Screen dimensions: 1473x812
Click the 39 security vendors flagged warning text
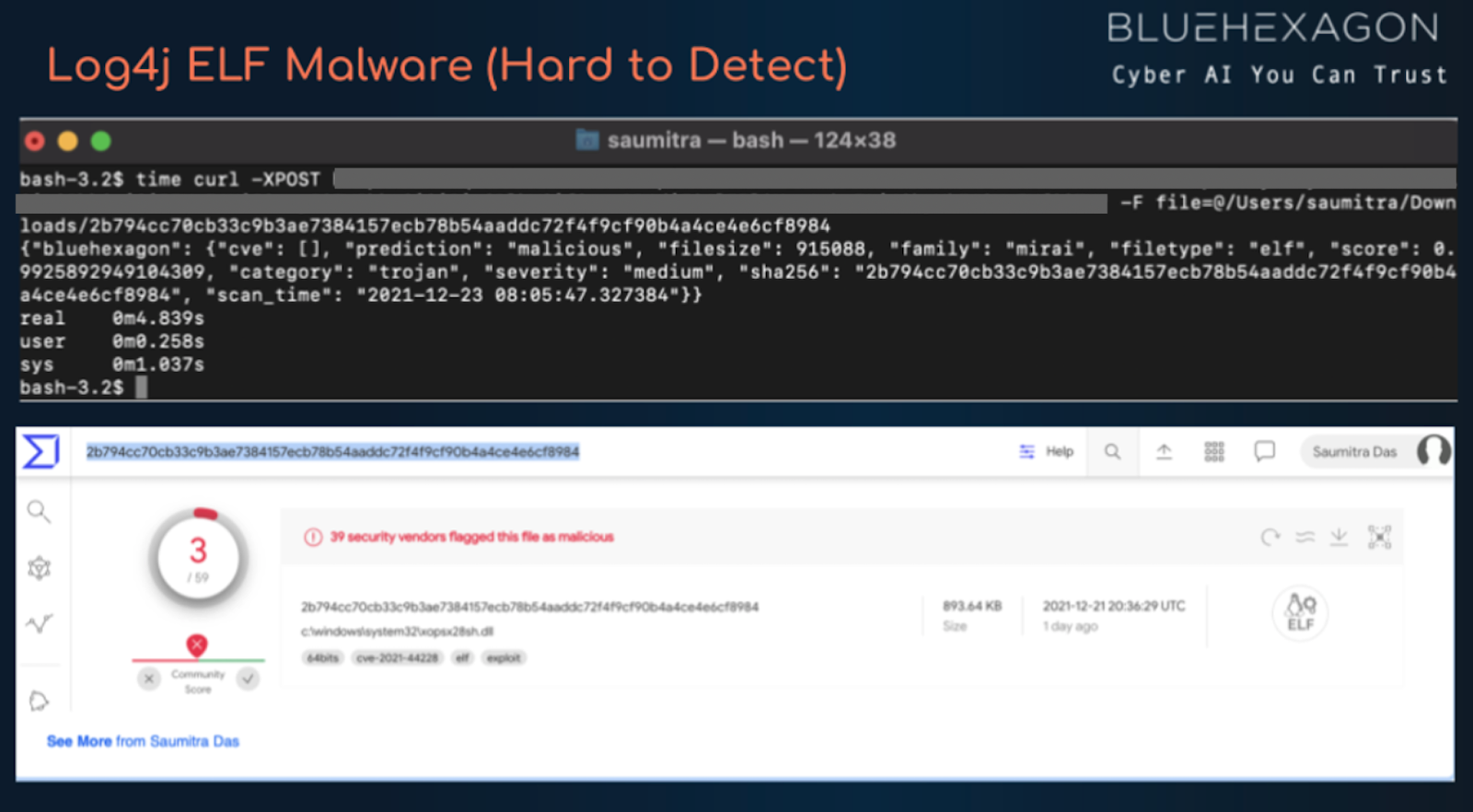pos(471,537)
